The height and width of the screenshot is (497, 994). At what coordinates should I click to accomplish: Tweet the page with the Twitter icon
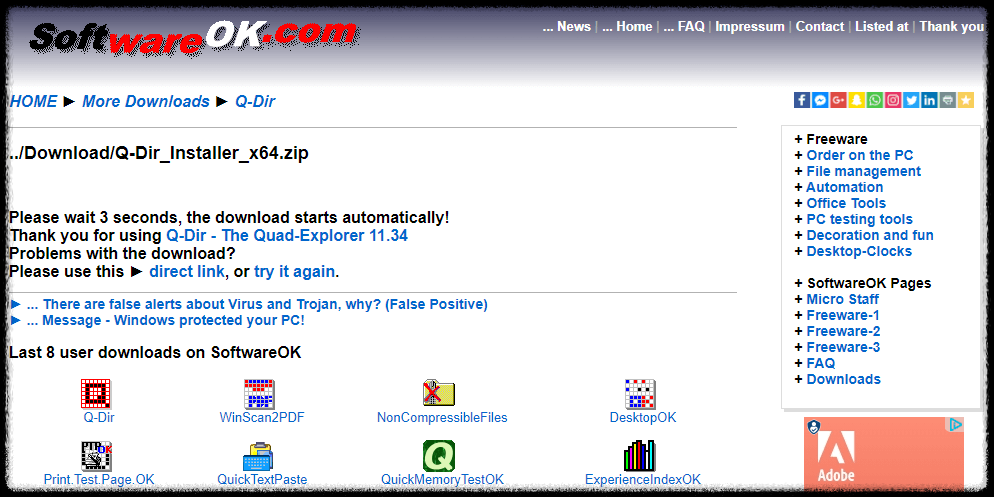point(912,100)
